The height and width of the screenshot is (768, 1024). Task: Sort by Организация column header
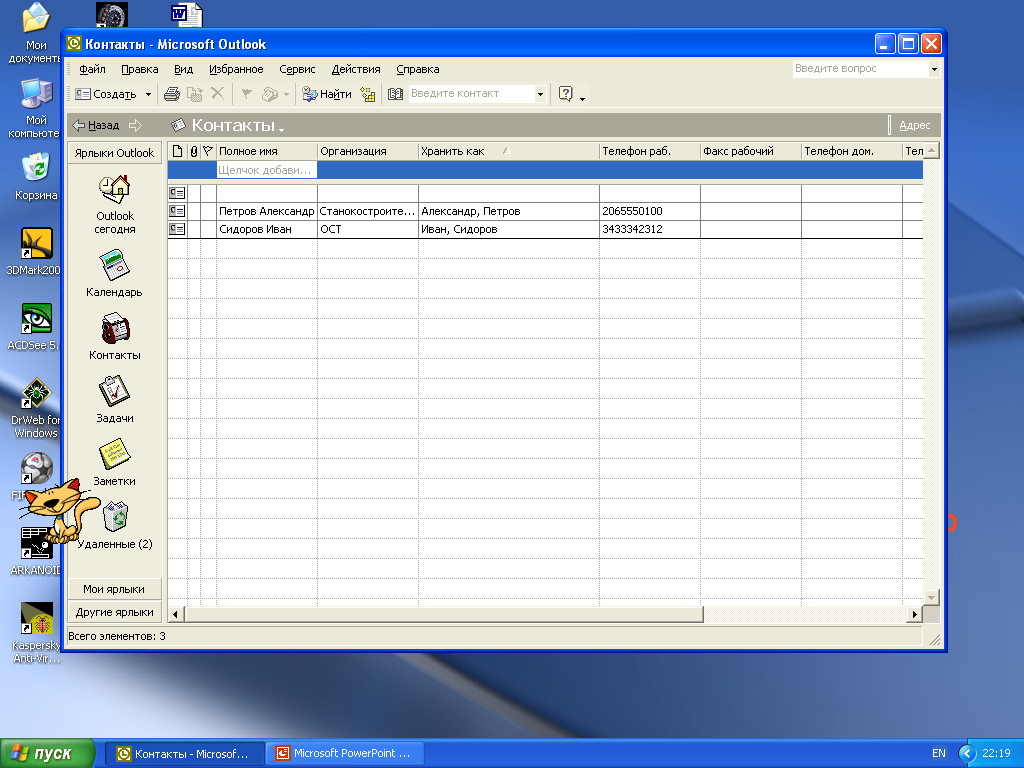pyautogui.click(x=368, y=152)
